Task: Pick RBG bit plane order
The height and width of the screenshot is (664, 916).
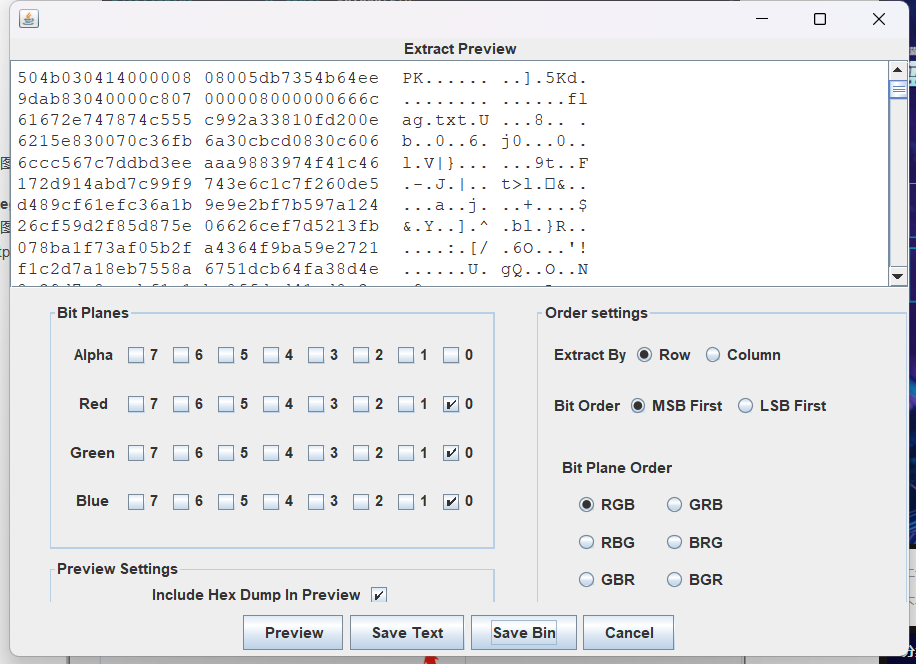Action: (x=587, y=543)
